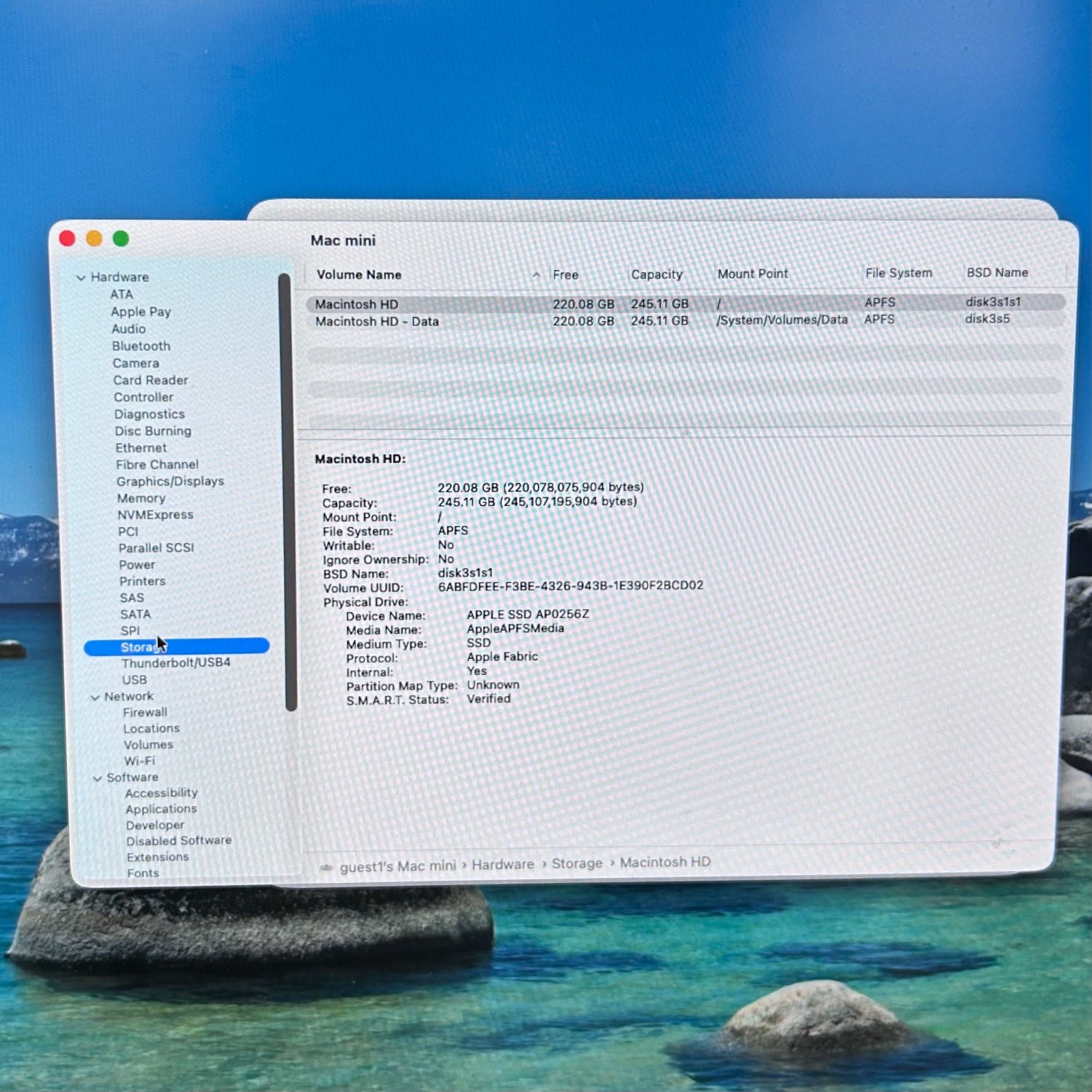Click the /System/Volumes/Data mount point cell
The height and width of the screenshot is (1092, 1092).
(x=782, y=320)
